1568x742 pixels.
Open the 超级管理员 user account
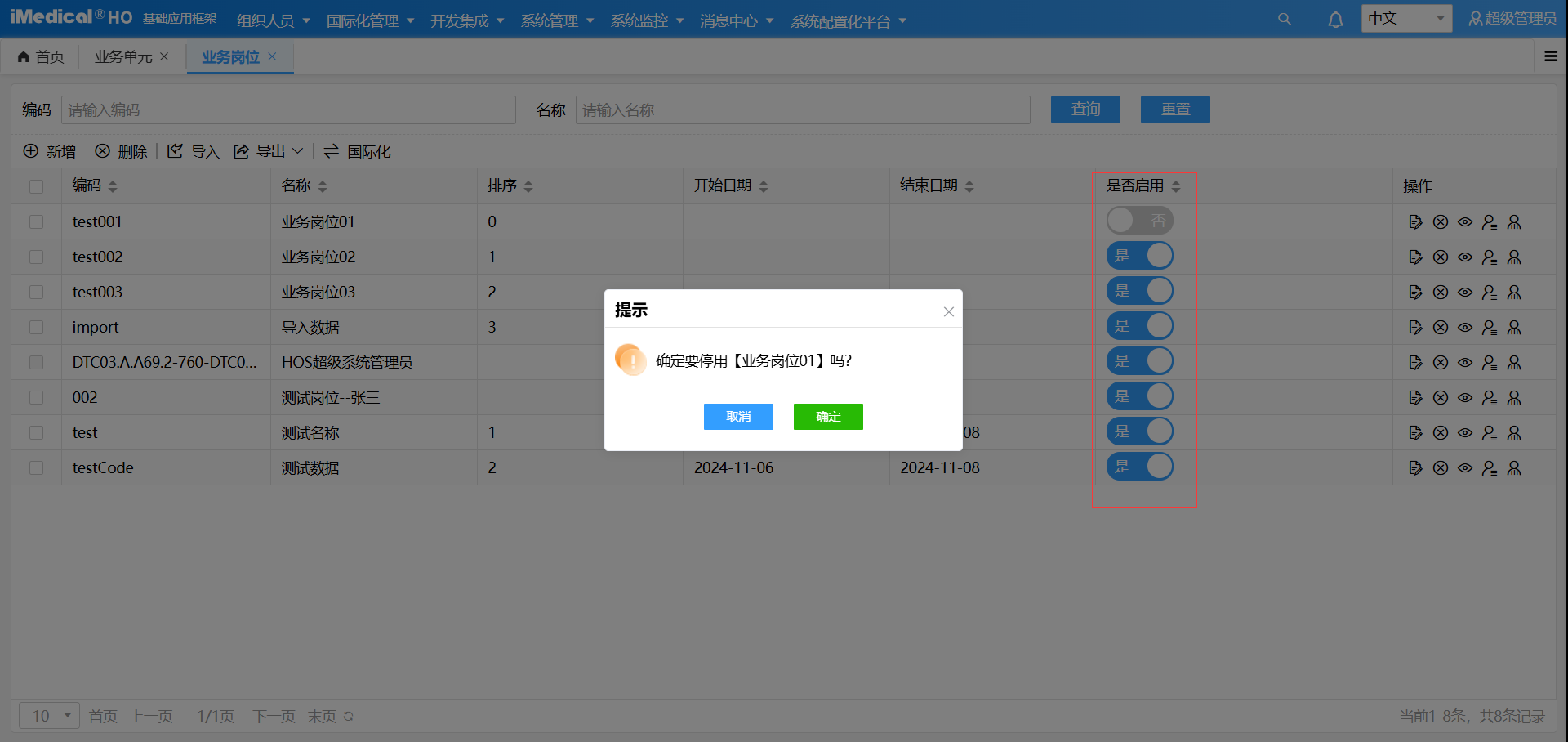[x=1512, y=18]
